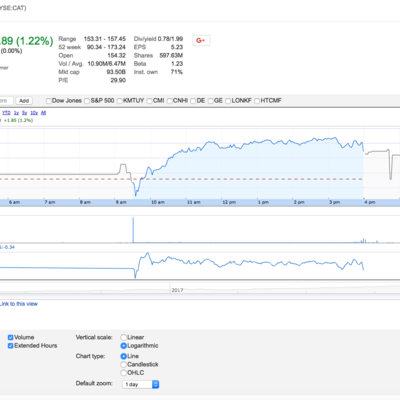
Task: Enable the Dow Jones comparison checkbox
Action: point(49,101)
